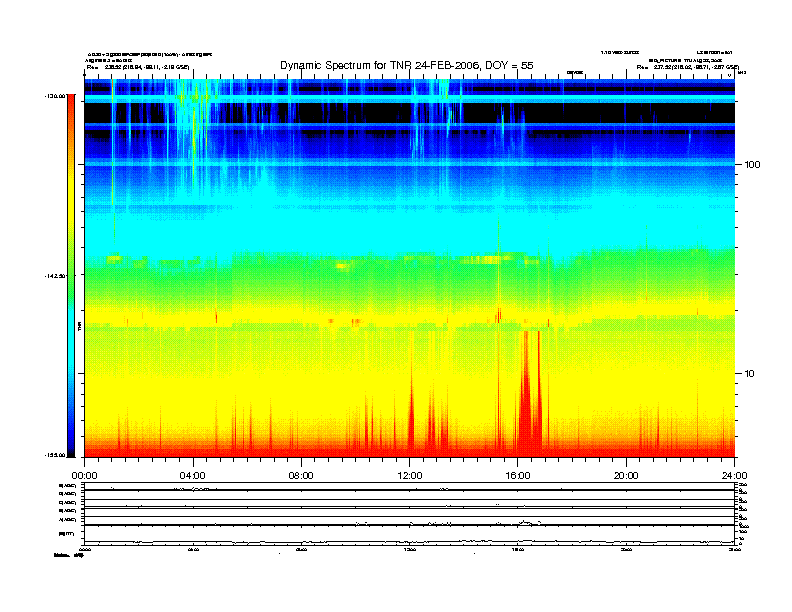Click the 20:00 time axis label
The height and width of the screenshot is (612, 792).
click(626, 476)
